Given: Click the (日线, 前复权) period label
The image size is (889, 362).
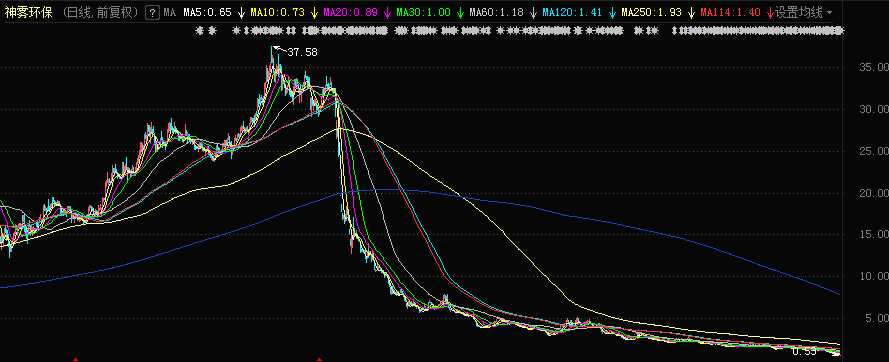Looking at the screenshot, I should pos(100,12).
